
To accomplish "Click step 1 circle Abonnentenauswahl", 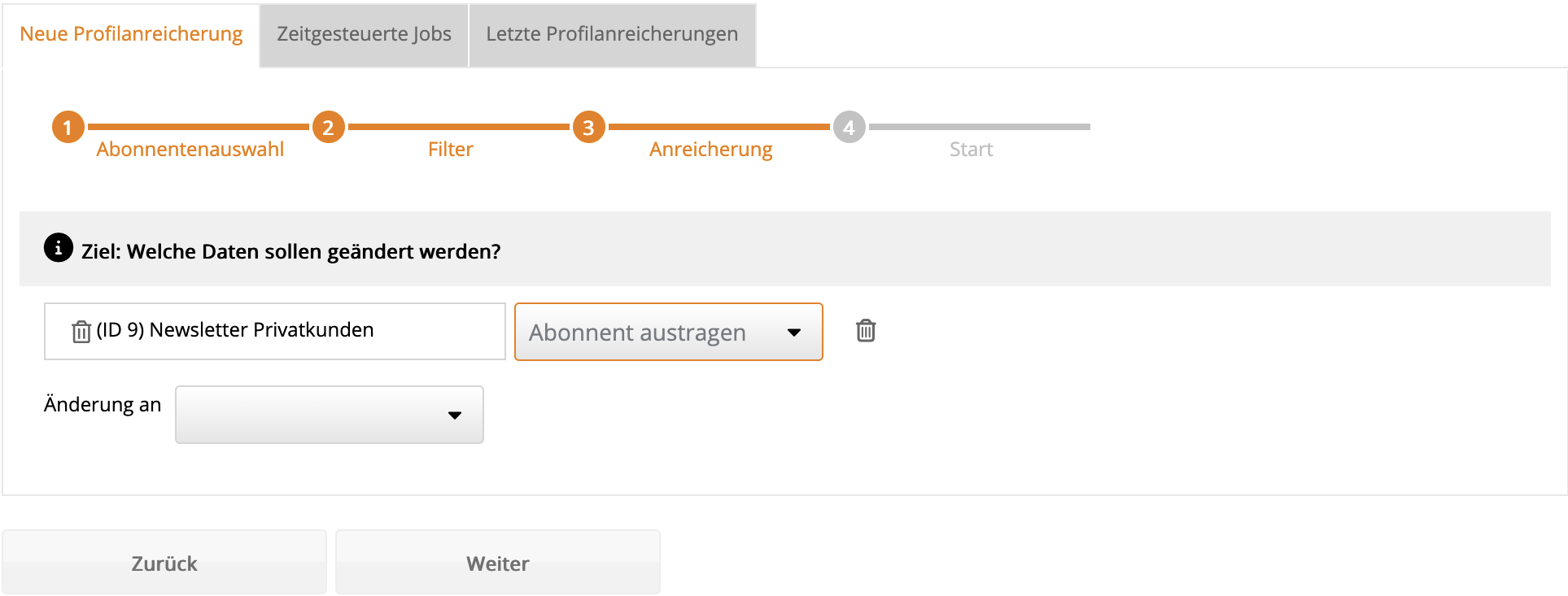I will coord(68,128).
